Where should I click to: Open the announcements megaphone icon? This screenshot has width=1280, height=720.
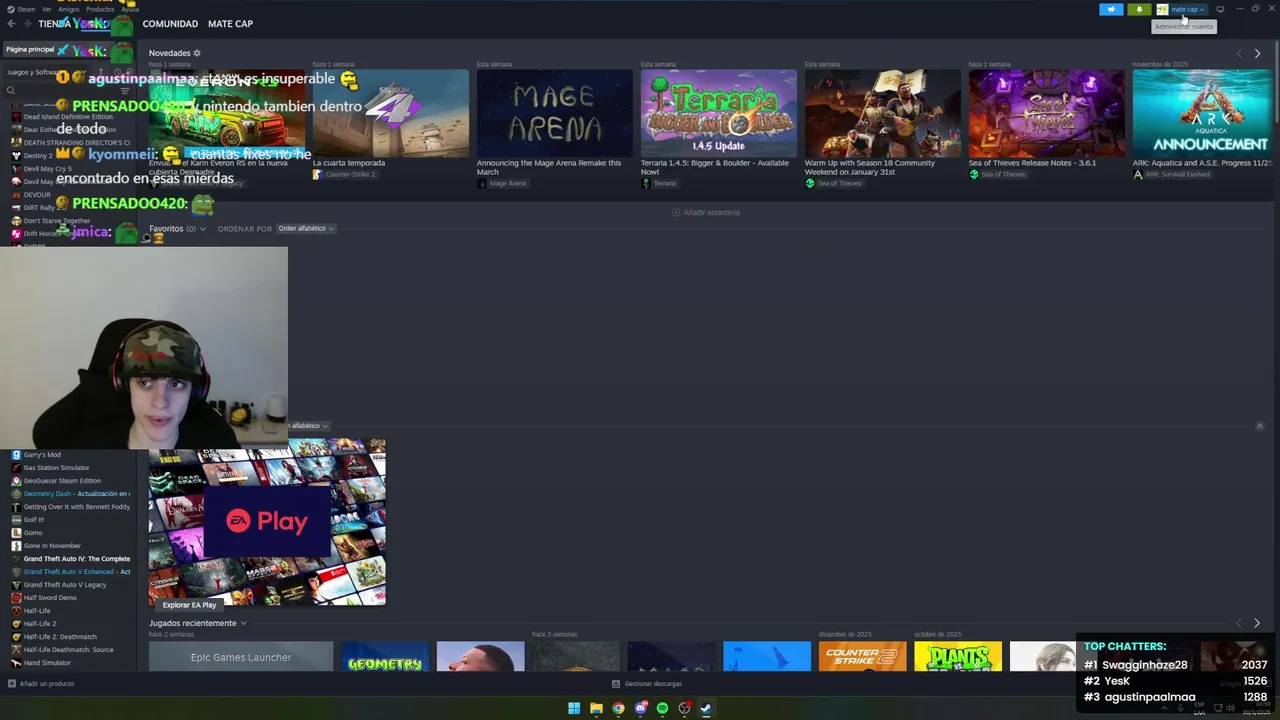tap(1111, 9)
